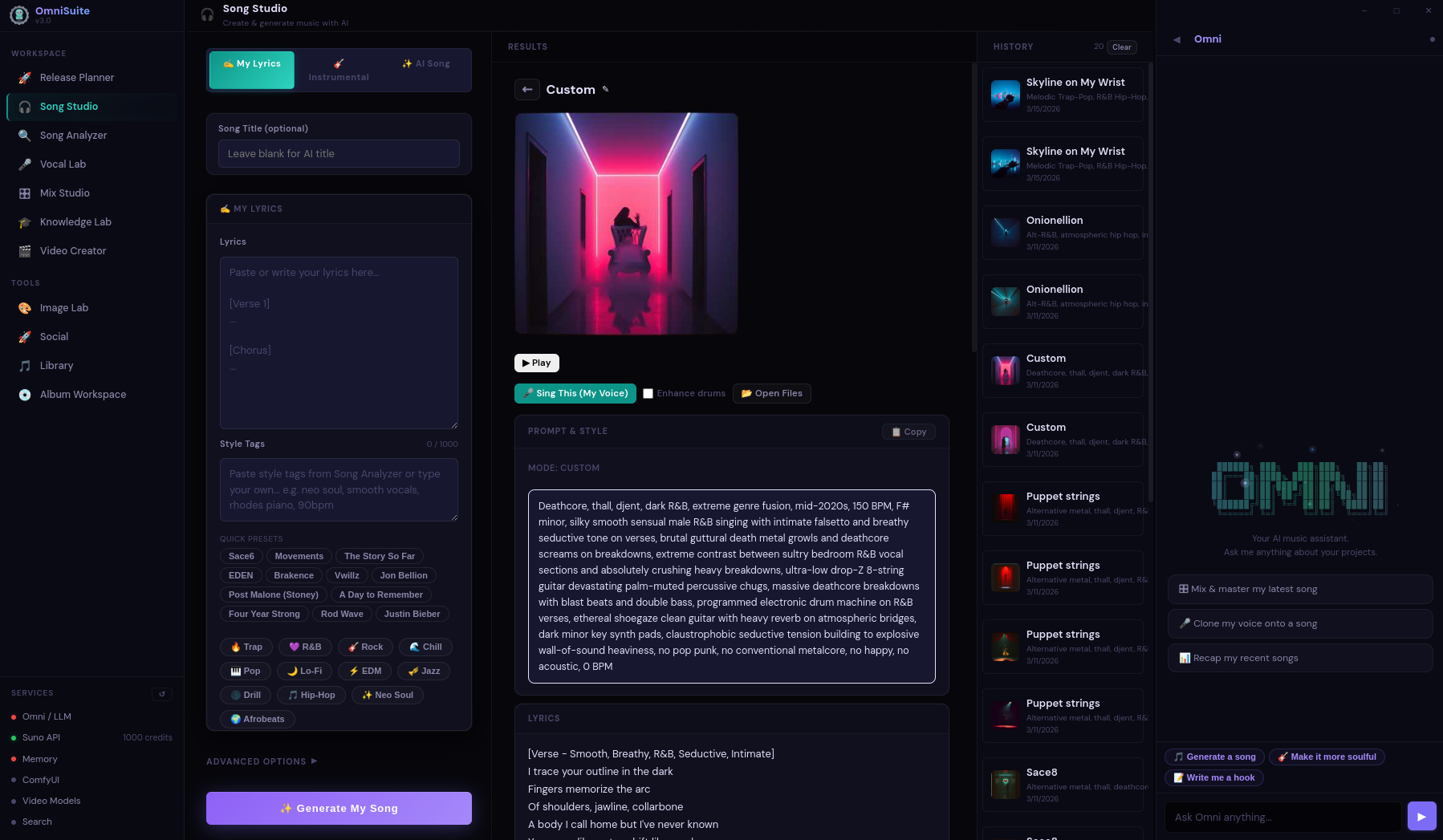The width and height of the screenshot is (1443, 840).
Task: Switch to the Instrumental tab
Action: (339, 71)
